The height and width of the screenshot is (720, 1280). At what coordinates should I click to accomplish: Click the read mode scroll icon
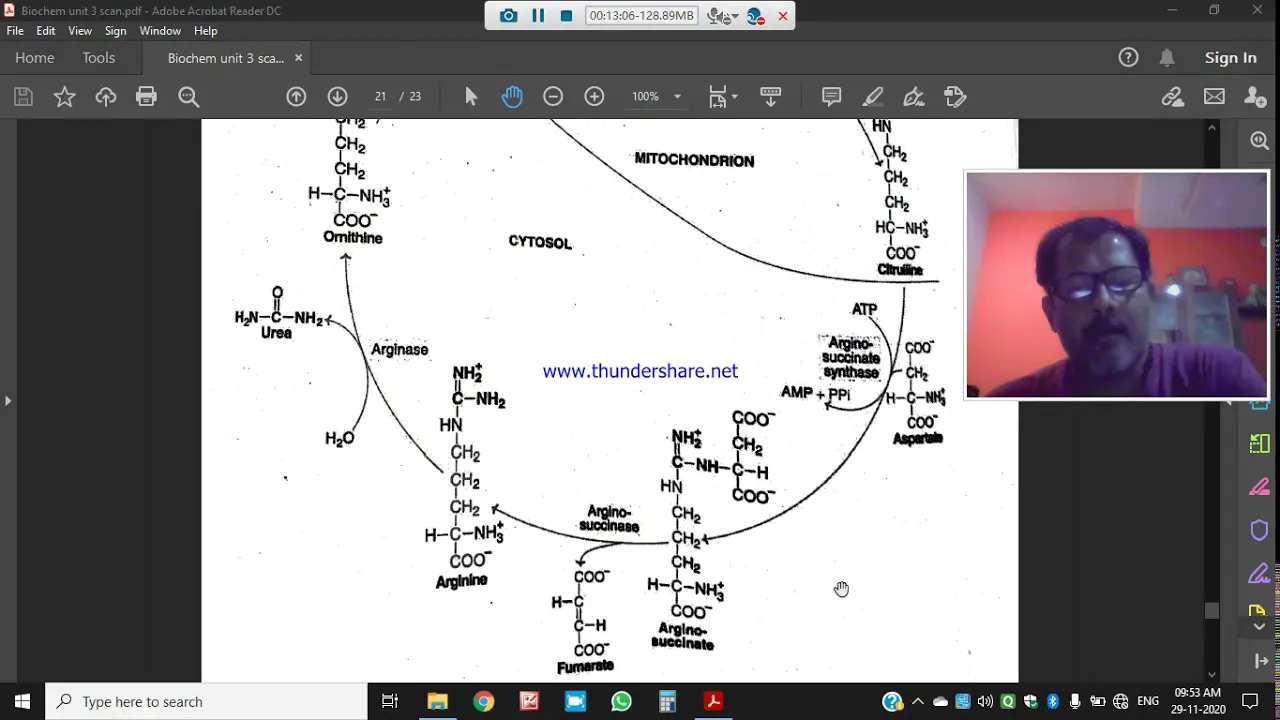click(771, 97)
